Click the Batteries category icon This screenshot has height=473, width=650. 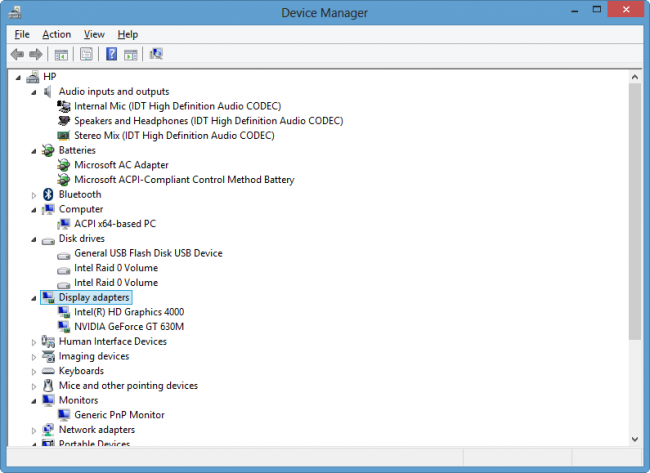(48, 150)
